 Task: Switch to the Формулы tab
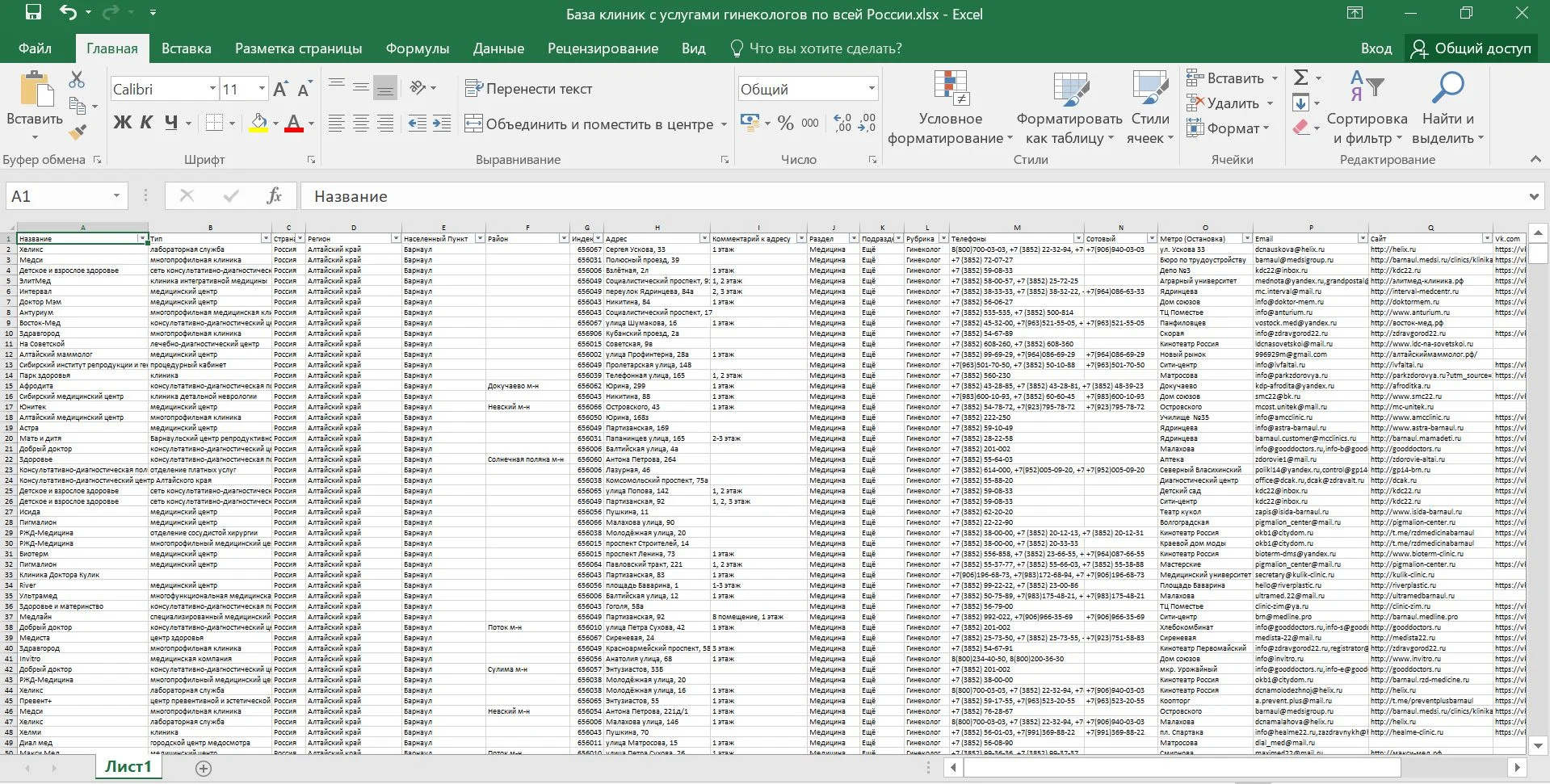pos(417,48)
